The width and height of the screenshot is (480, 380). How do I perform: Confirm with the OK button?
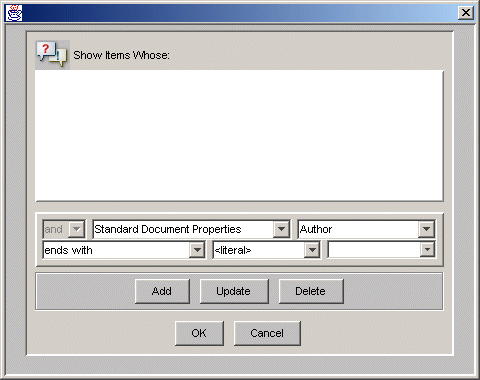pyautogui.click(x=199, y=333)
